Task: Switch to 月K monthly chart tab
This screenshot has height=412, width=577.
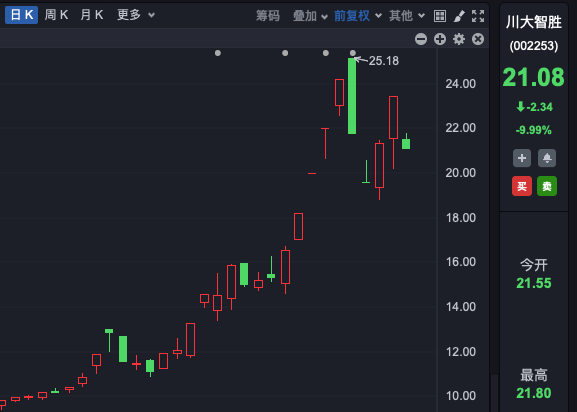Action: [x=92, y=15]
